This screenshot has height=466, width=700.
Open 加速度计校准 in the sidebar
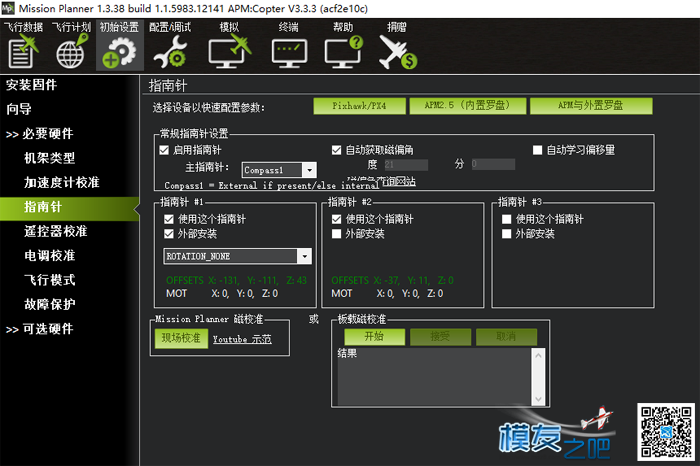click(62, 182)
